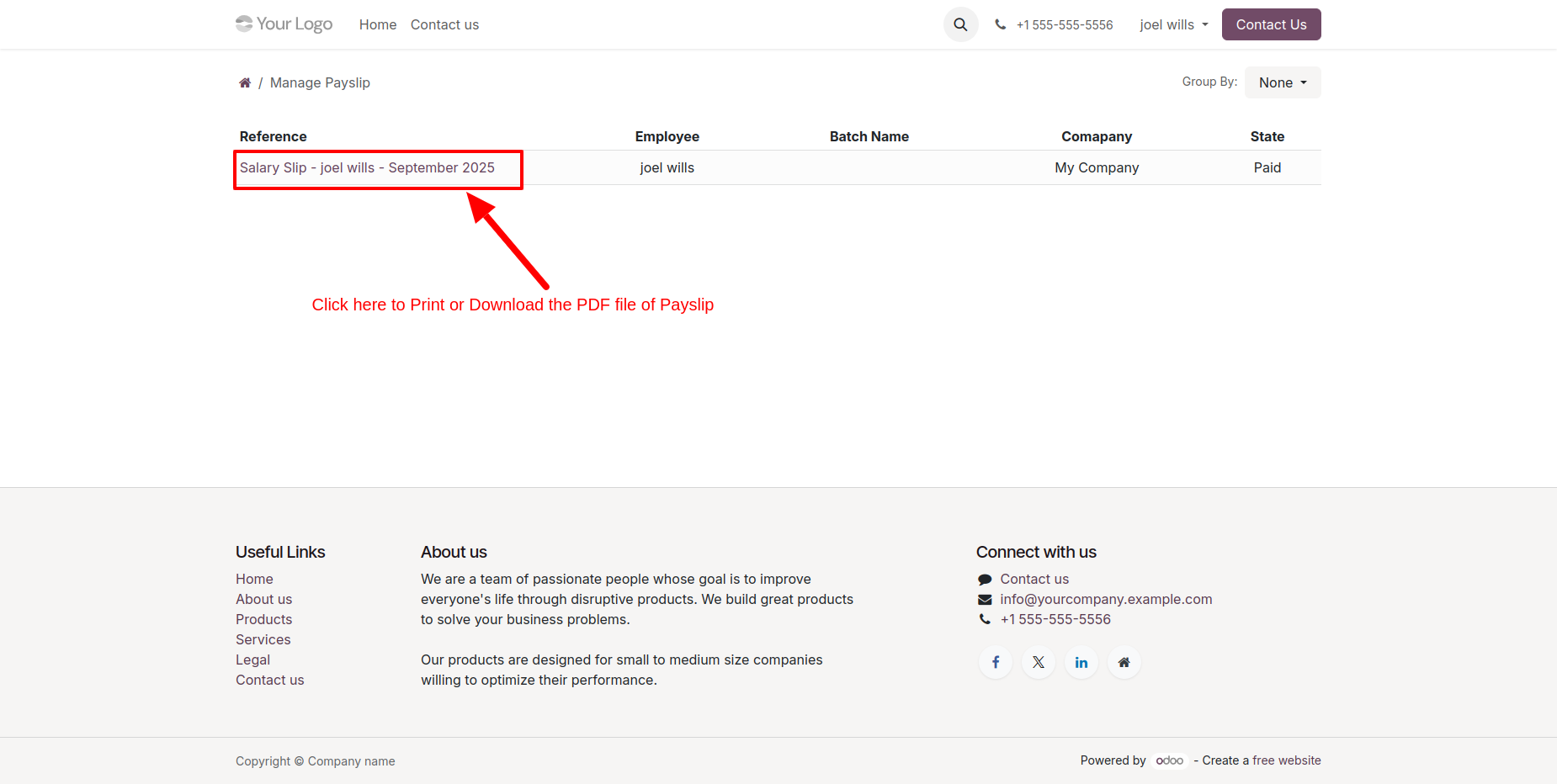Click the home icon in breadcrumb
This screenshot has height=784, width=1557.
(245, 82)
